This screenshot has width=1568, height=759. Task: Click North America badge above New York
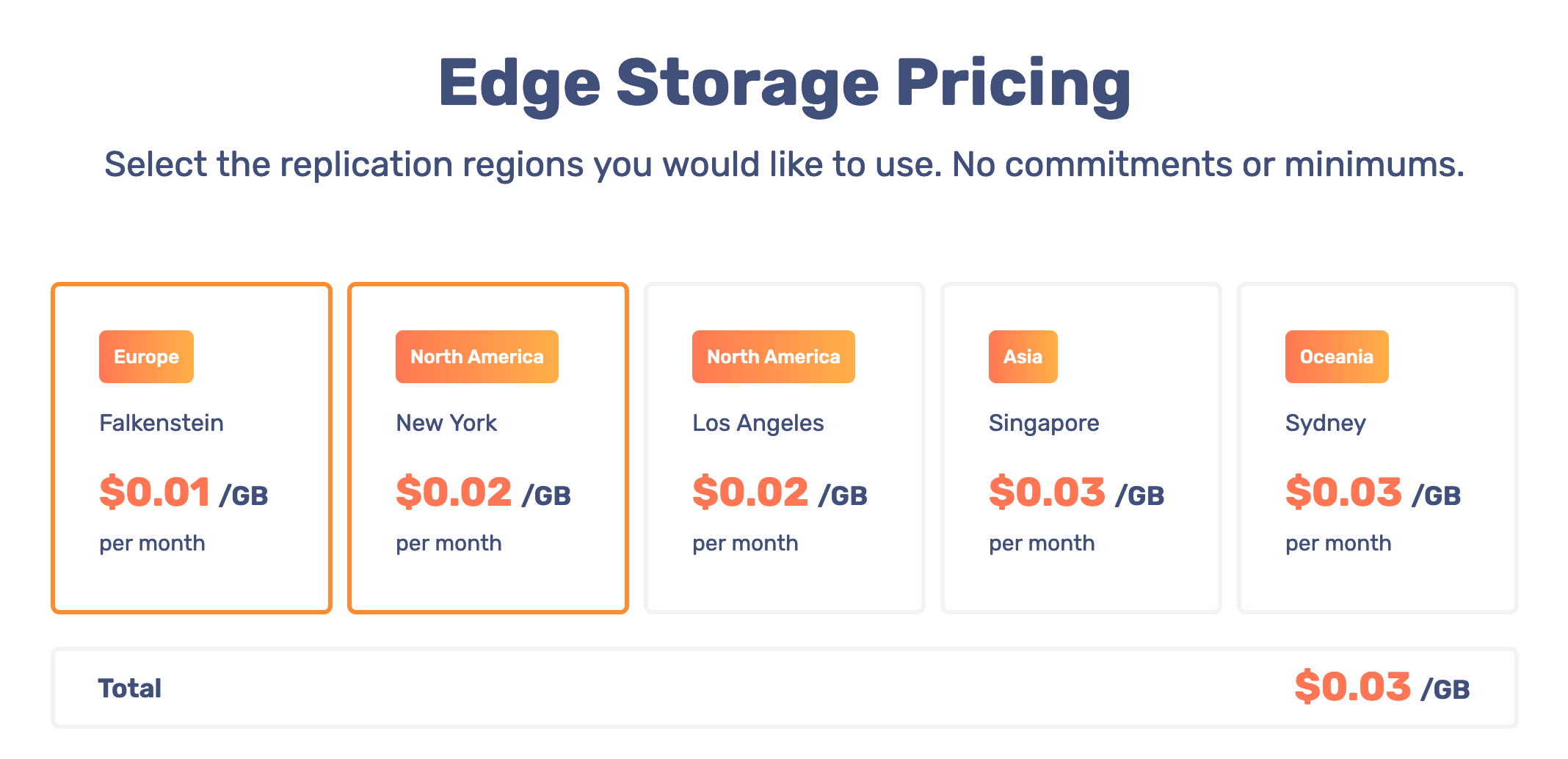click(x=477, y=357)
